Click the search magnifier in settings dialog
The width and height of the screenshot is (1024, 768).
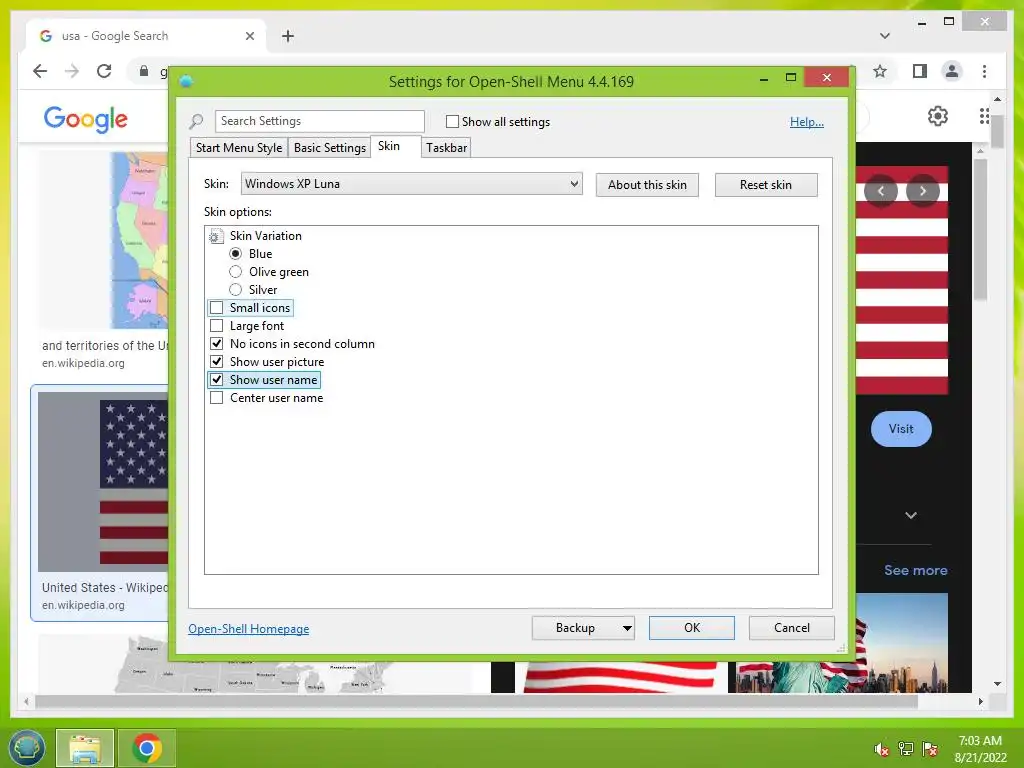pos(196,121)
